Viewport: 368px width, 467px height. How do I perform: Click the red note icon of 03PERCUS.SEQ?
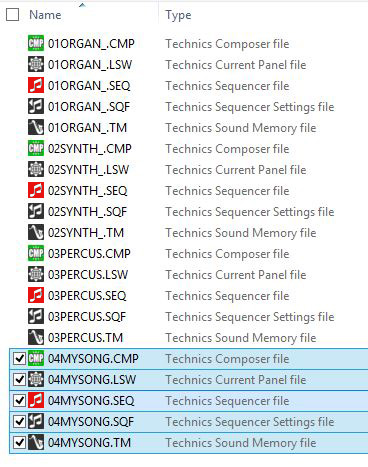click(x=36, y=295)
